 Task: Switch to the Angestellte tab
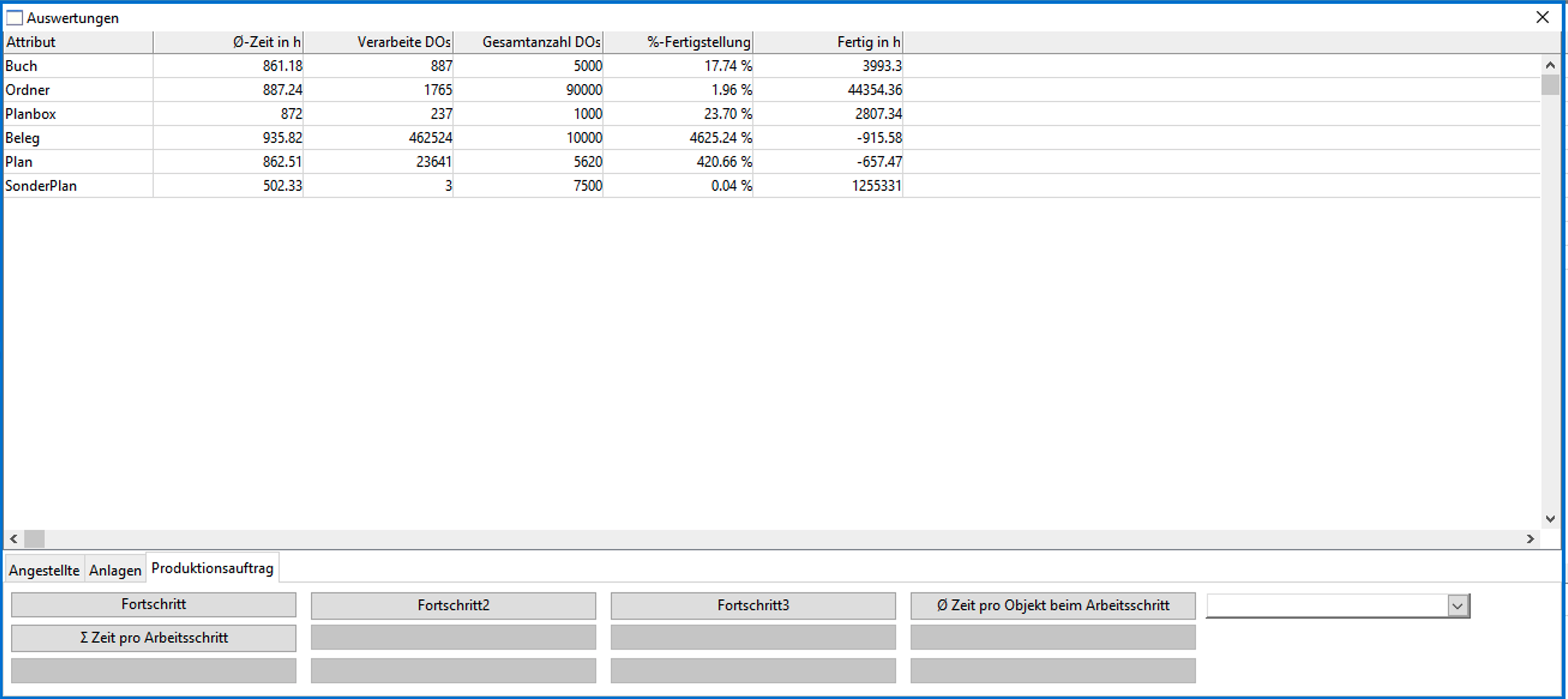tap(44, 570)
